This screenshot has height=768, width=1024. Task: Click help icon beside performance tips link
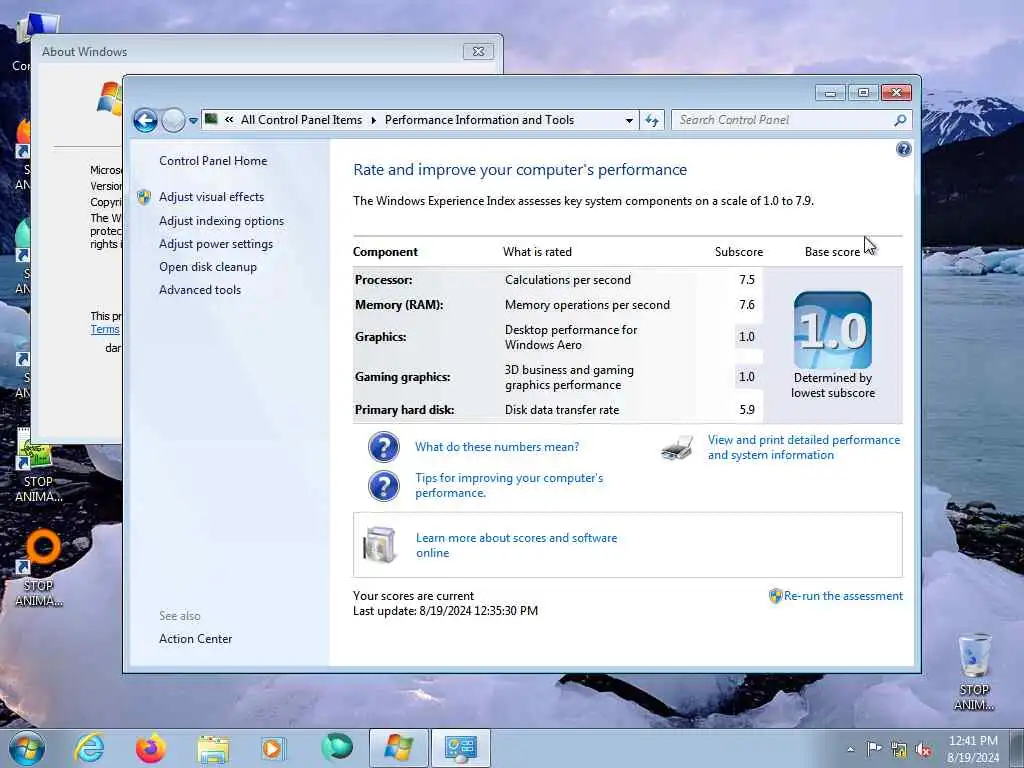[x=384, y=487]
